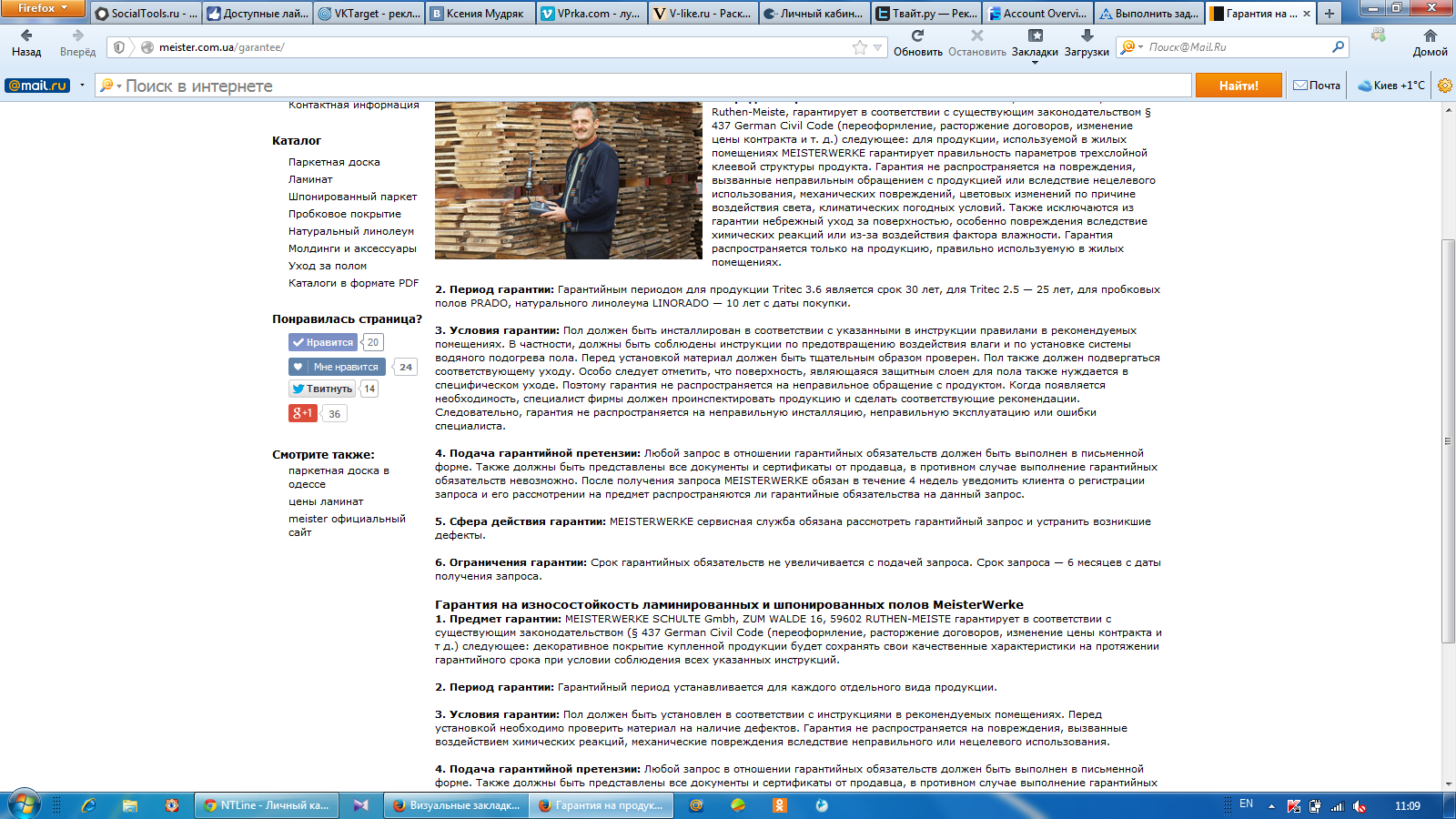This screenshot has height=819, width=1456.
Task: Switch to the Доступные лайки tab
Action: click(x=258, y=14)
